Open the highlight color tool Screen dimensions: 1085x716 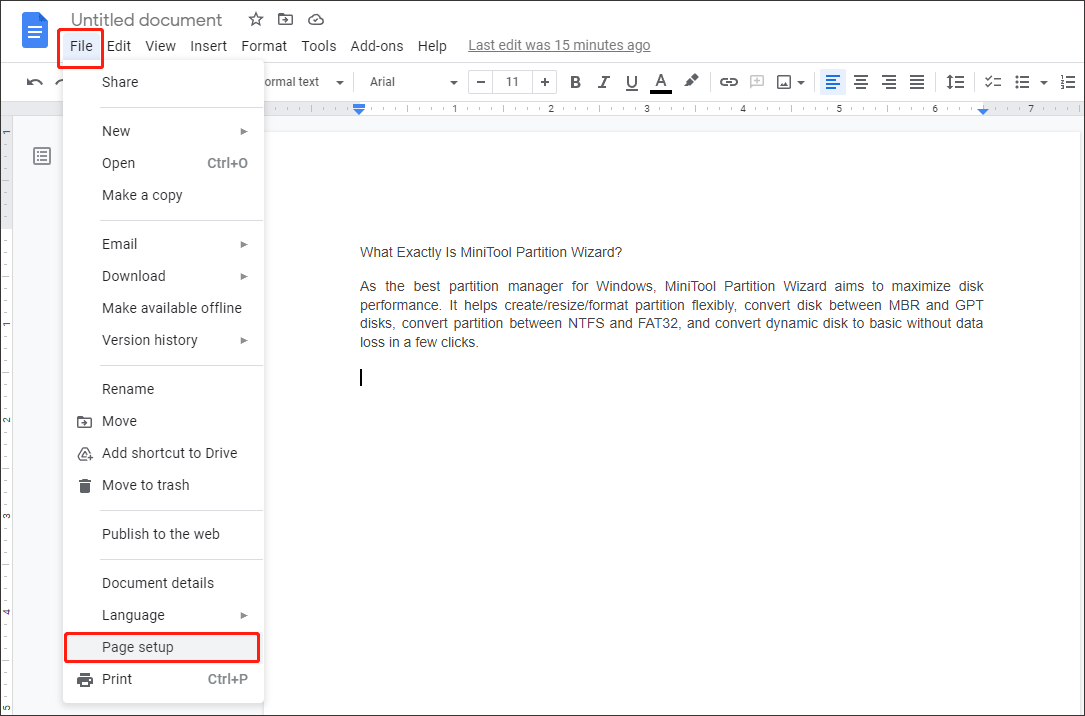[691, 82]
